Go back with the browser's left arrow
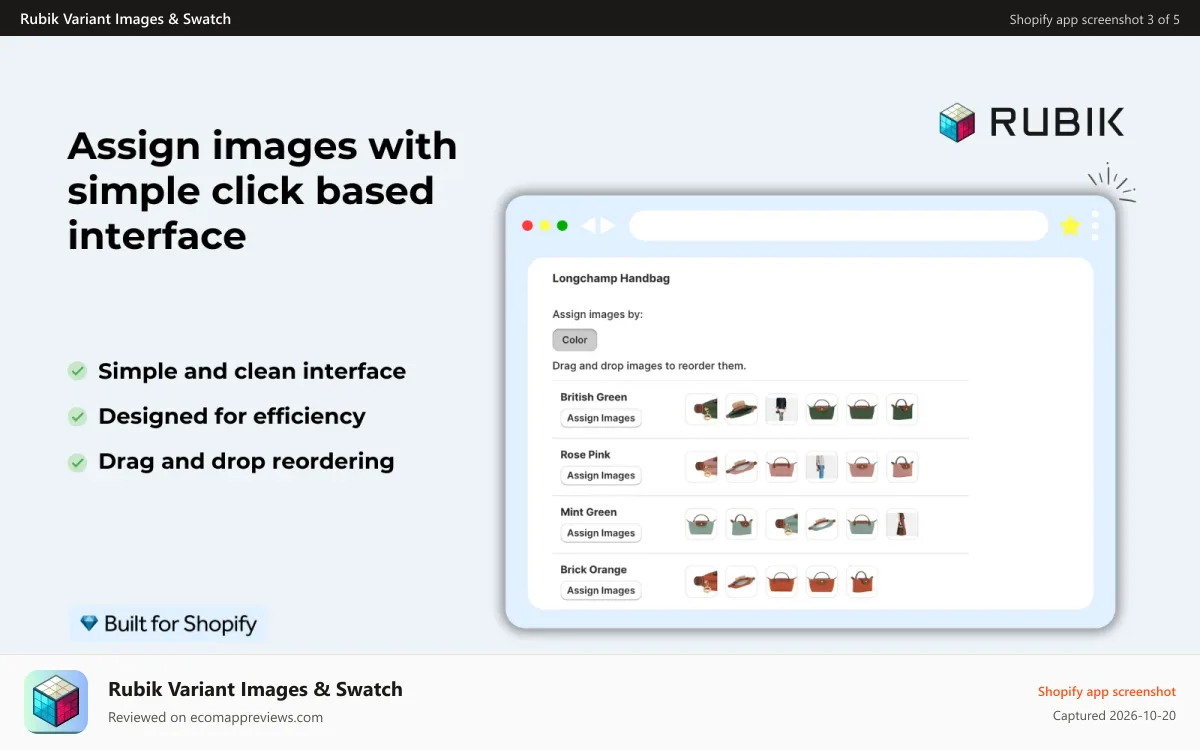1200x750 pixels. coord(588,226)
